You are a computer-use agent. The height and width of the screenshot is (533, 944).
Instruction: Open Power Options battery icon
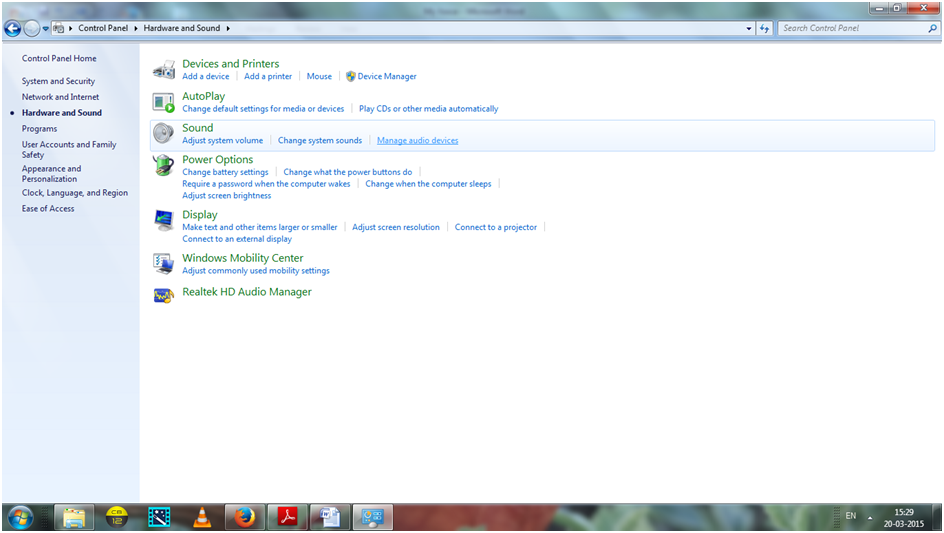click(164, 166)
